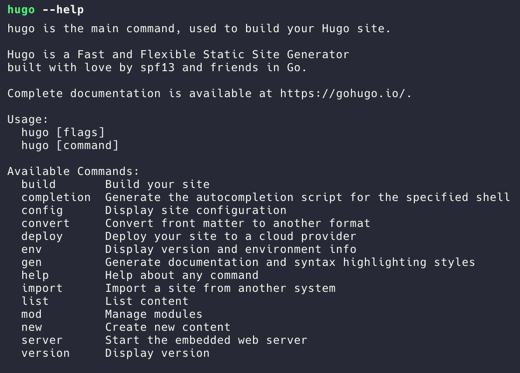Screen dimensions: 520x373
Task: Click the env command name
Action: pyautogui.click(x=32, y=250)
